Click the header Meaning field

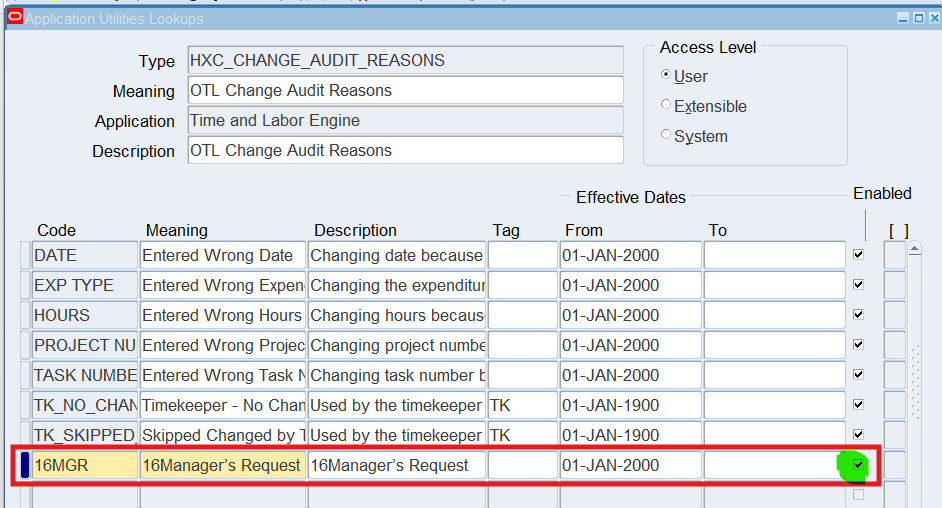[x=405, y=91]
